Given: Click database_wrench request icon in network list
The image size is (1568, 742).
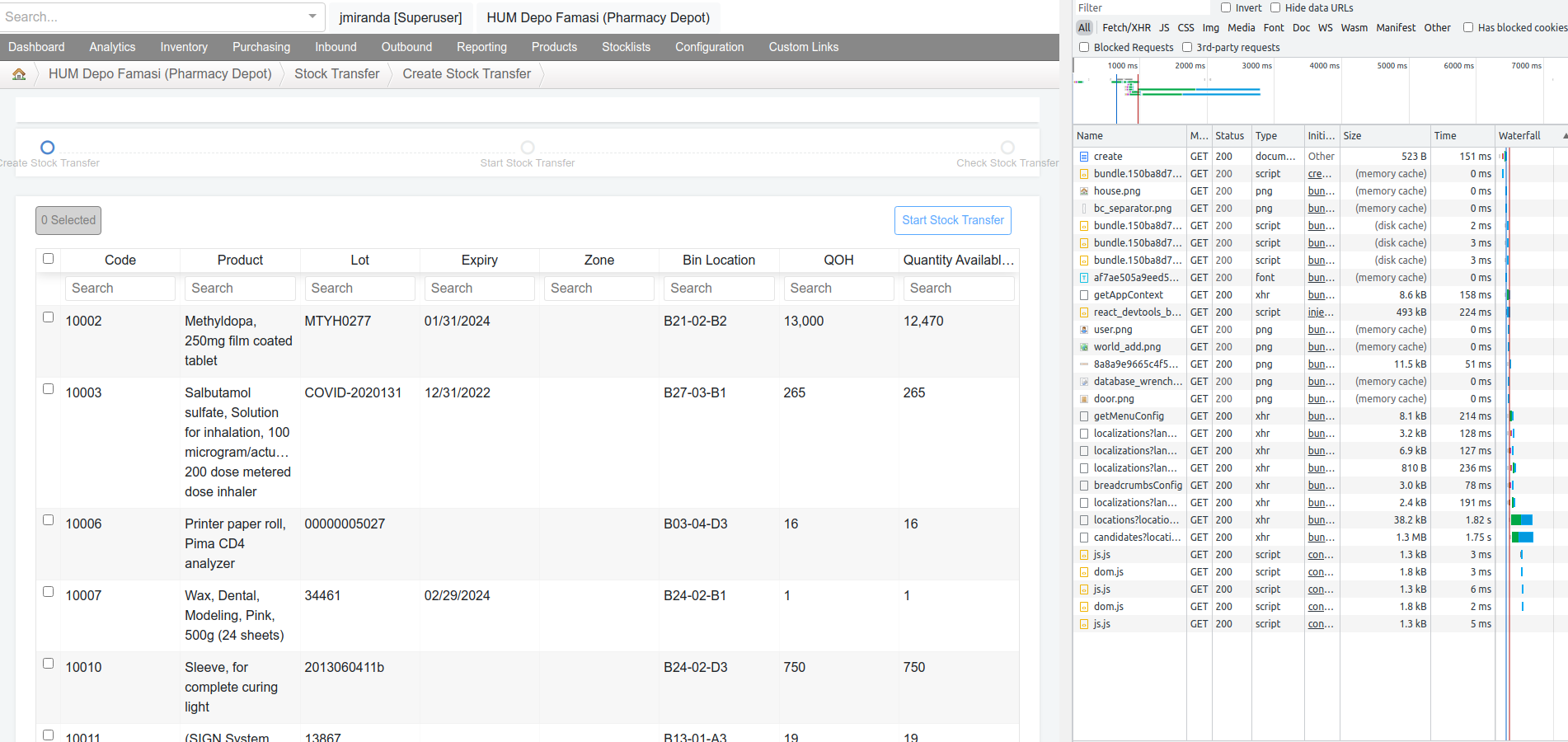Looking at the screenshot, I should (x=1084, y=382).
